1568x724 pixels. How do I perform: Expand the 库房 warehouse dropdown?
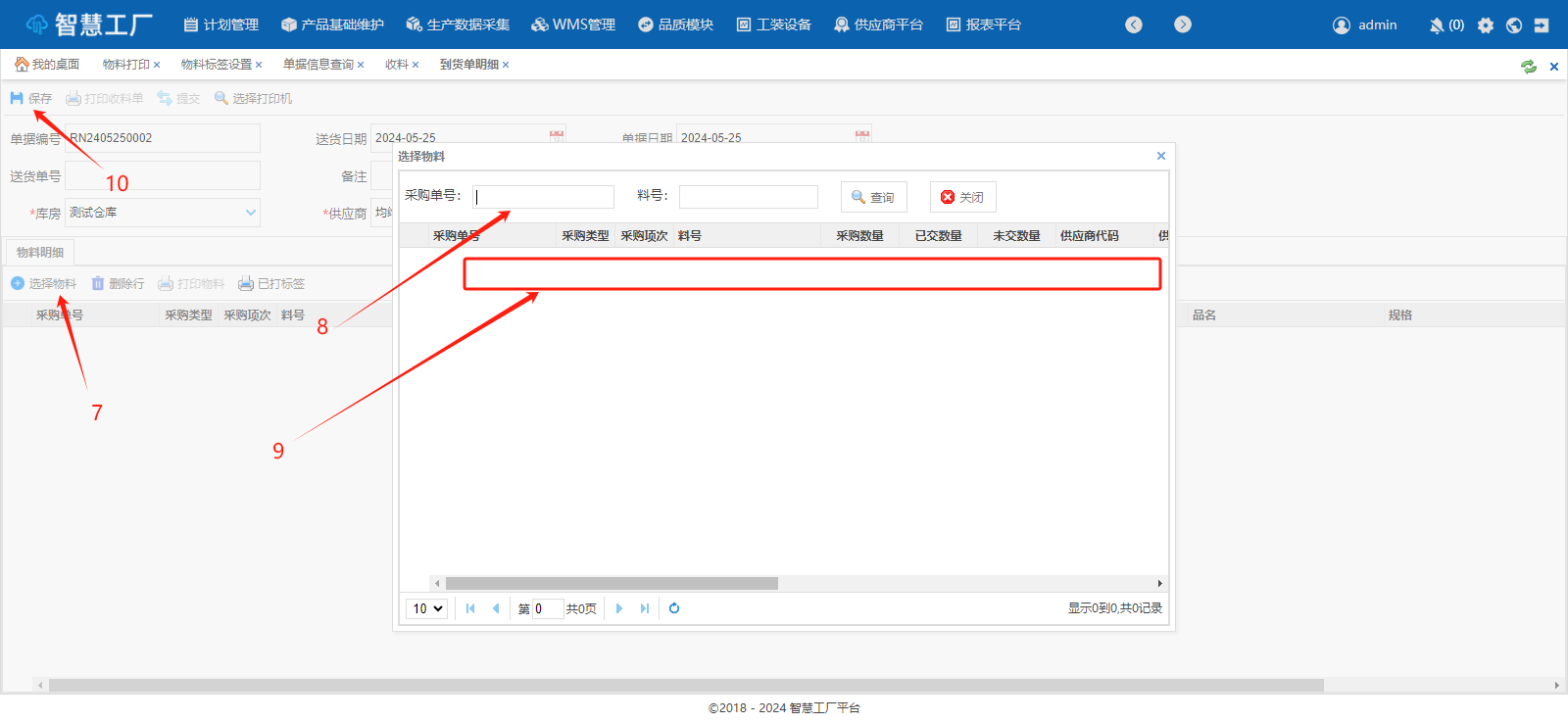point(251,213)
